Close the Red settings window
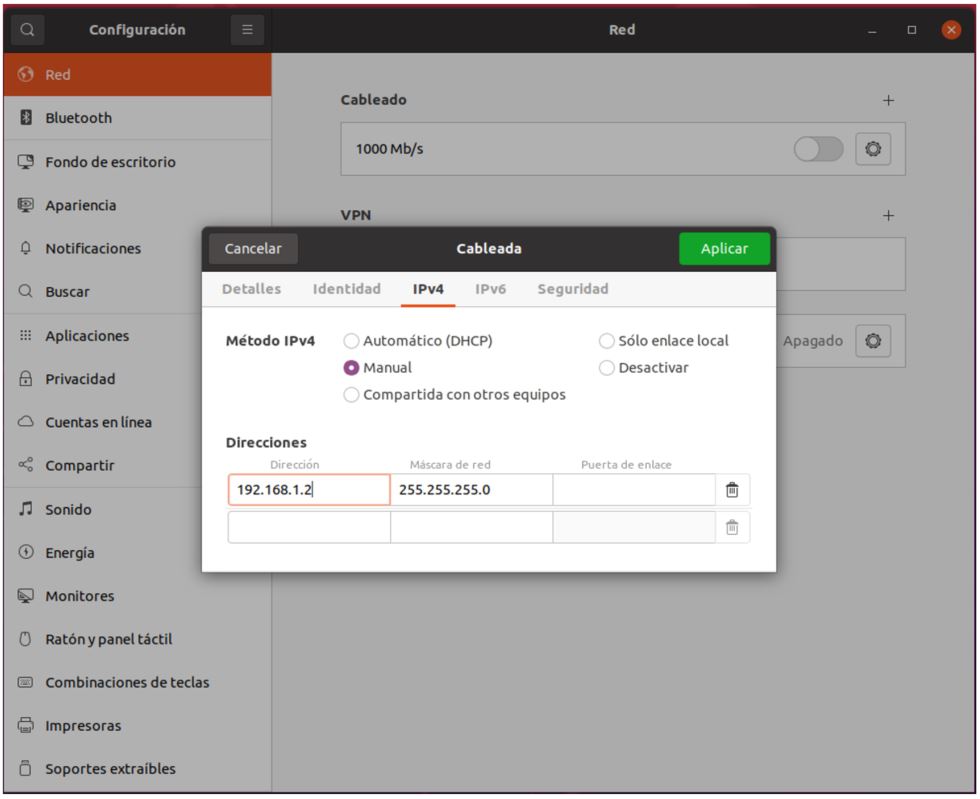The width and height of the screenshot is (980, 799). click(951, 29)
